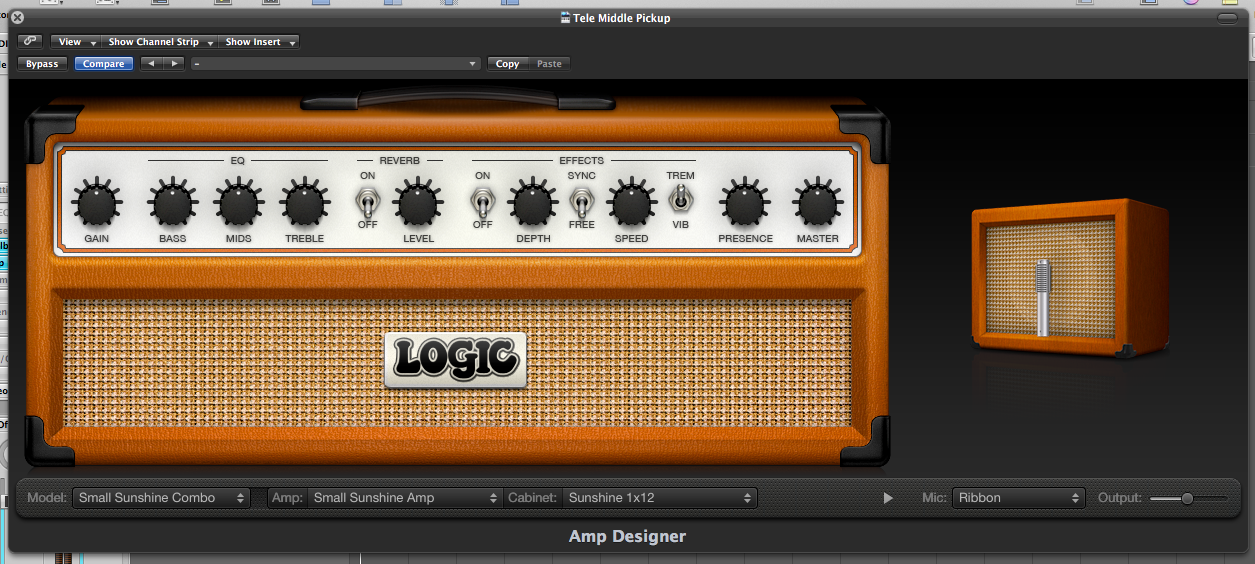Toggle the TREM/VIB switch

(680, 199)
